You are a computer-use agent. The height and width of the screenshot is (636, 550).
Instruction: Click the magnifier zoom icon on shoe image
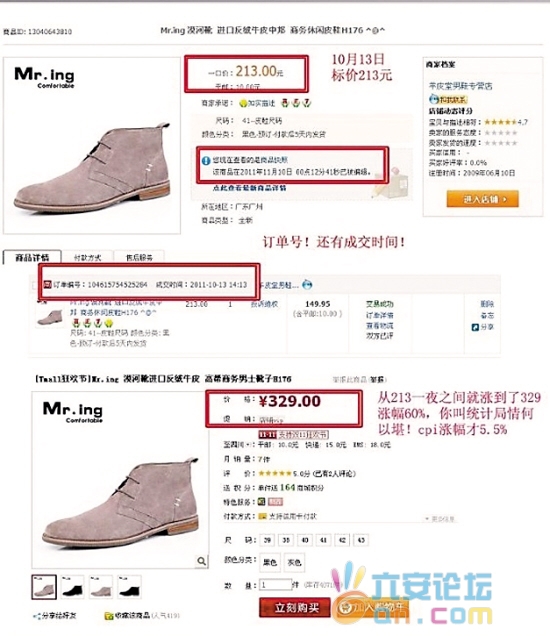coord(201,561)
